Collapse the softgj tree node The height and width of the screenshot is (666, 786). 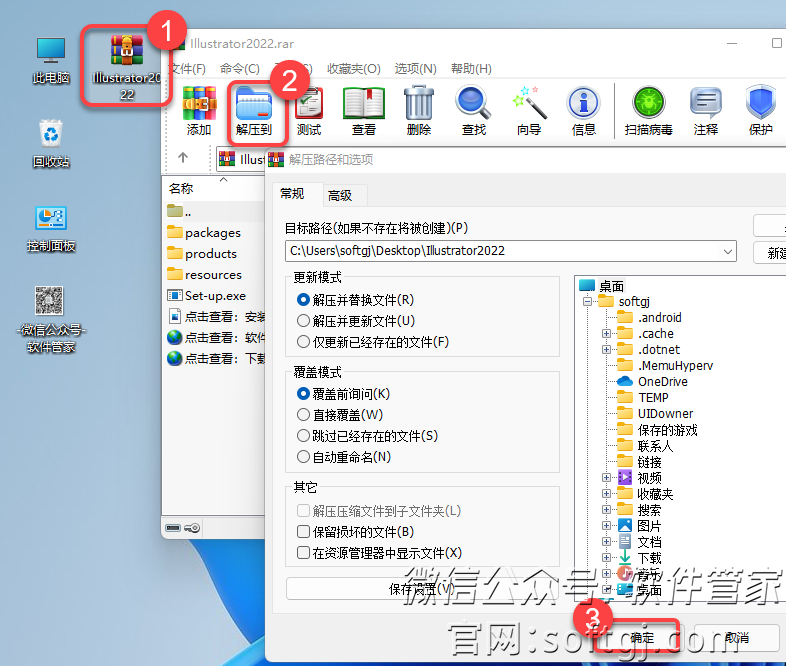[587, 302]
